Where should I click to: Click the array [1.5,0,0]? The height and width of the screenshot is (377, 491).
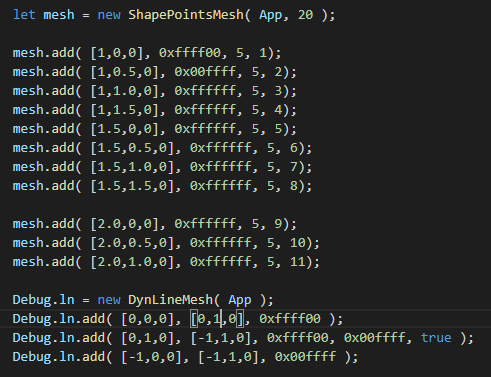125,129
